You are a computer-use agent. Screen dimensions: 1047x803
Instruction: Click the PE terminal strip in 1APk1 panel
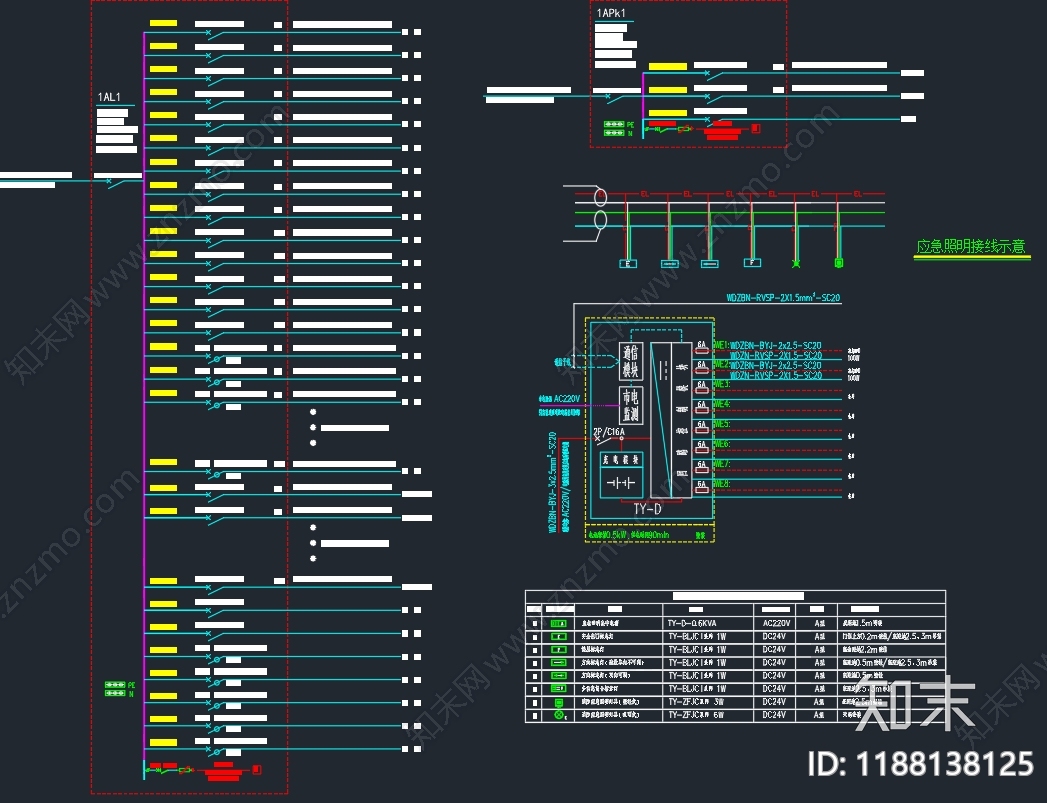coord(614,124)
